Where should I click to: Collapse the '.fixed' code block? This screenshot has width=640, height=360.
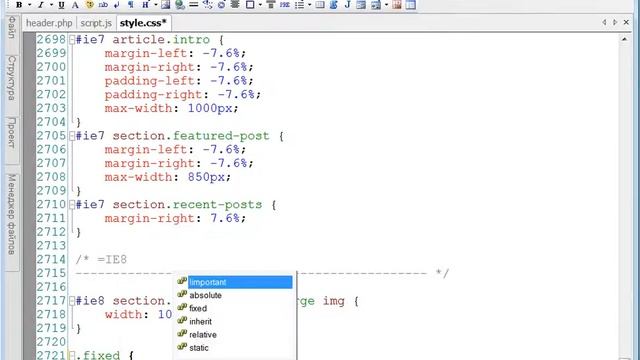click(x=72, y=356)
